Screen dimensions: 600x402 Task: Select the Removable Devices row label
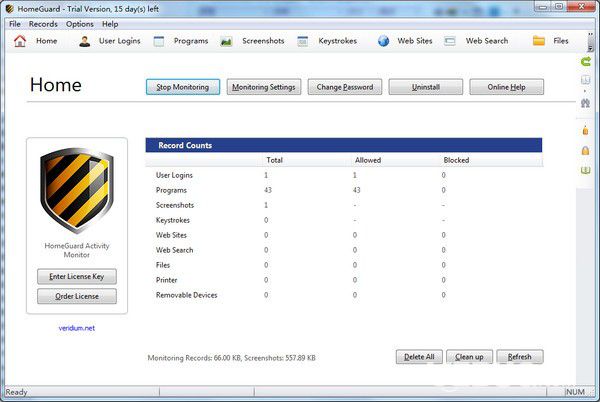pyautogui.click(x=186, y=295)
